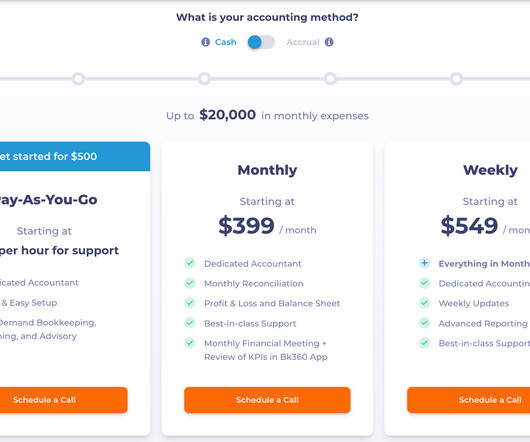Click the third visible expense slider stop
This screenshot has height=442, width=530.
(330, 79)
